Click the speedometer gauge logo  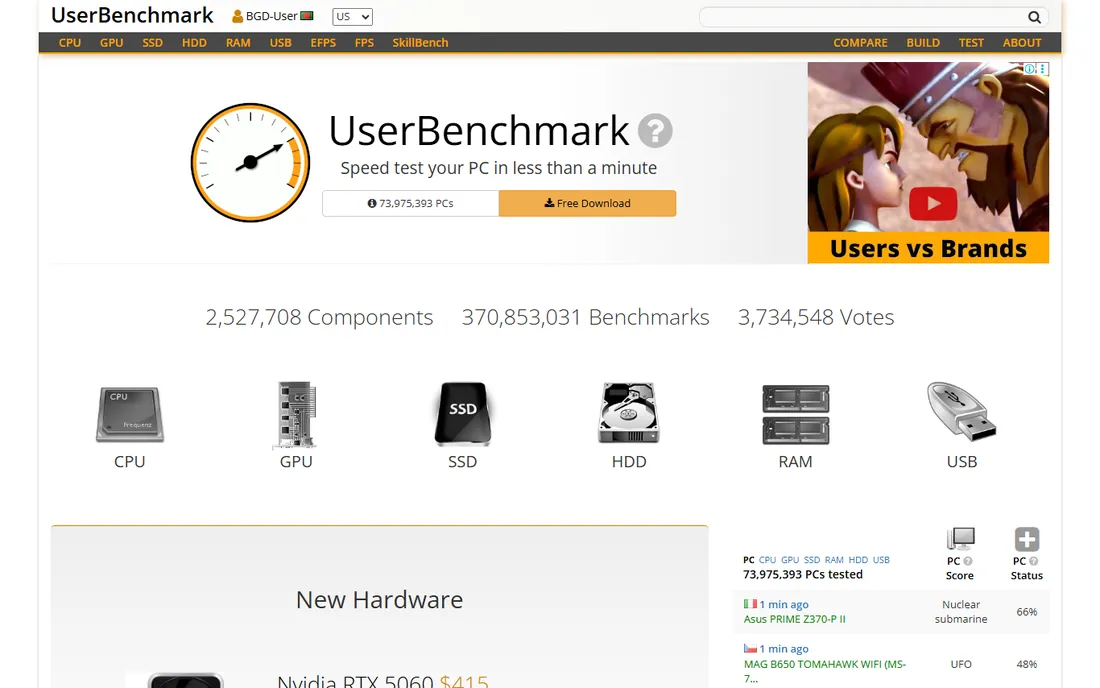point(250,163)
